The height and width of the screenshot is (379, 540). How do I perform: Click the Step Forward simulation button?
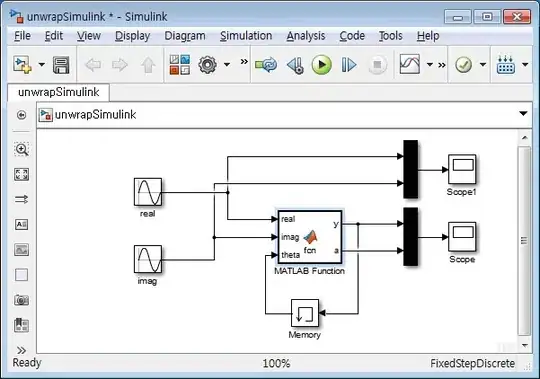[349, 65]
